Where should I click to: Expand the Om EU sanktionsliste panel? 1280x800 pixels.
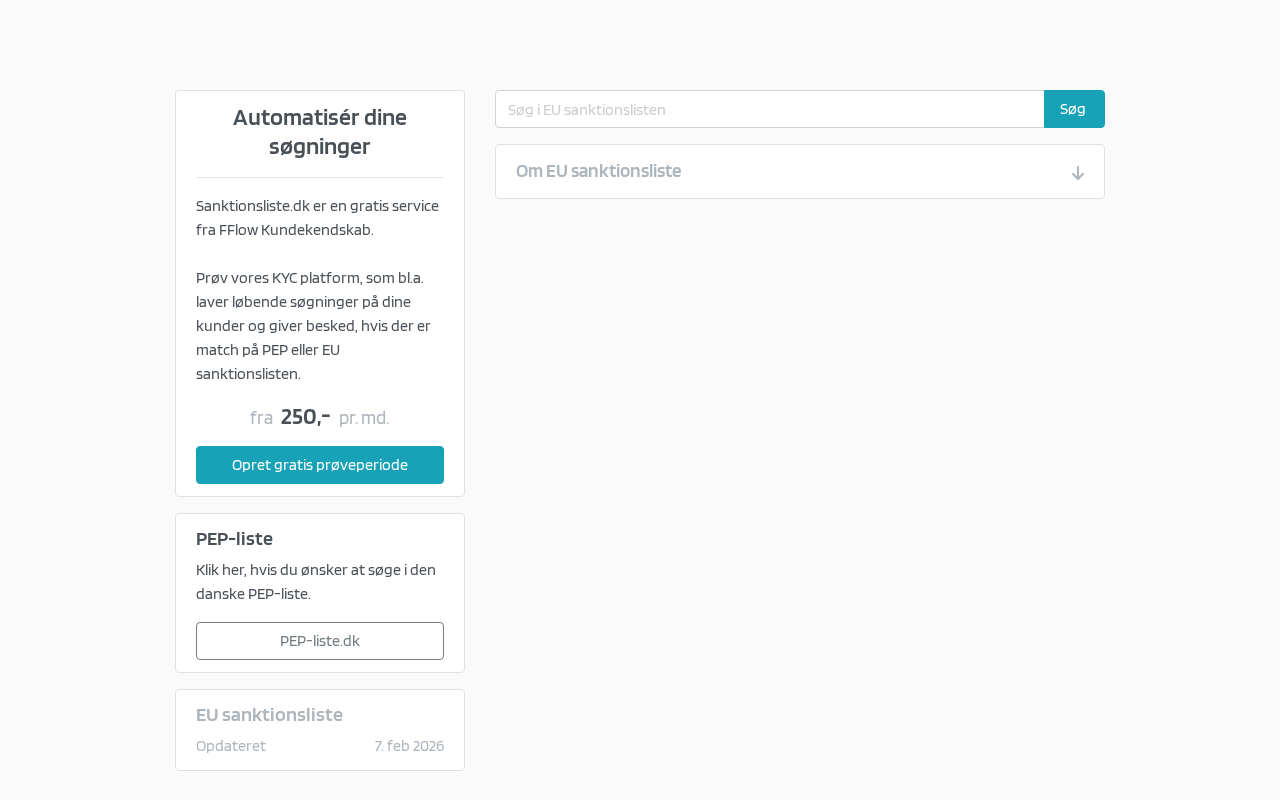pyautogui.click(x=598, y=171)
